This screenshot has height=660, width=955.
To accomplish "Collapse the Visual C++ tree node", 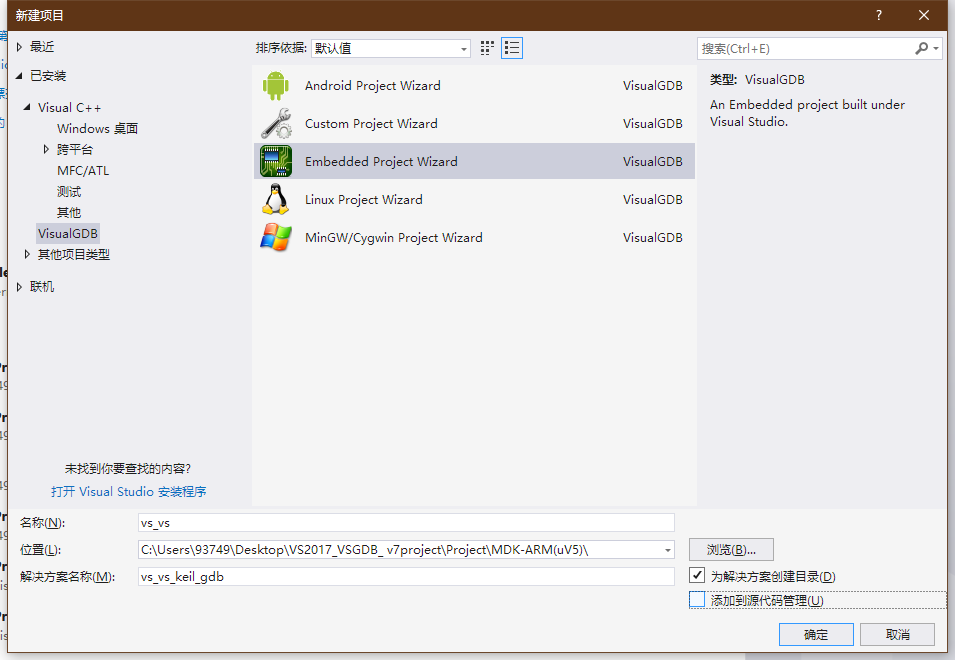I will [x=27, y=107].
